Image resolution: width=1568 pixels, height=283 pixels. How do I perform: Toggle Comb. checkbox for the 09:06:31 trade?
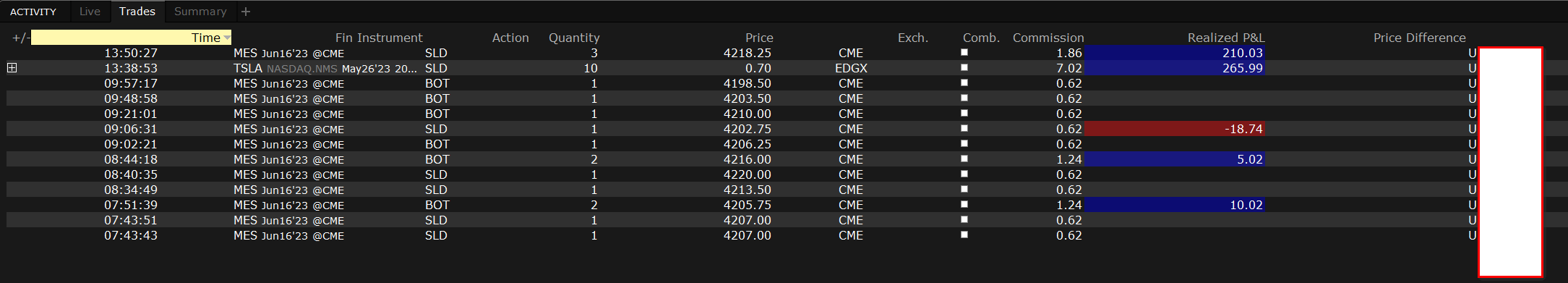964,128
